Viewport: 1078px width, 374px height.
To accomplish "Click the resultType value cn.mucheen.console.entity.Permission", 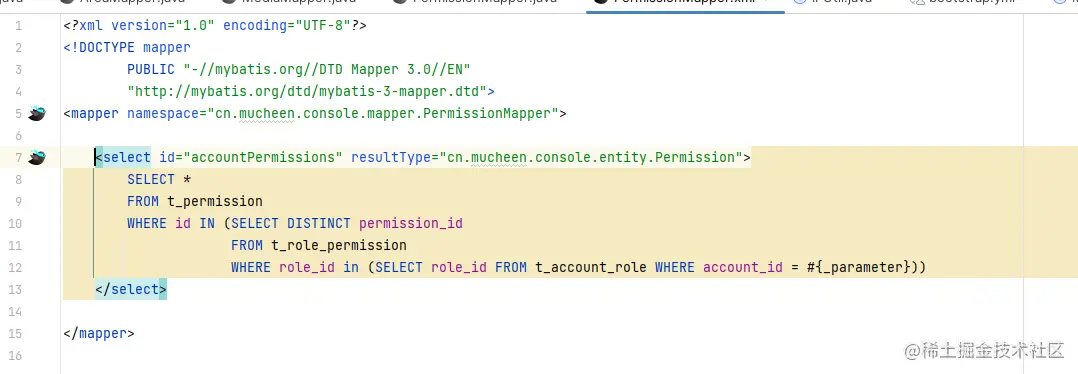I will (x=591, y=157).
